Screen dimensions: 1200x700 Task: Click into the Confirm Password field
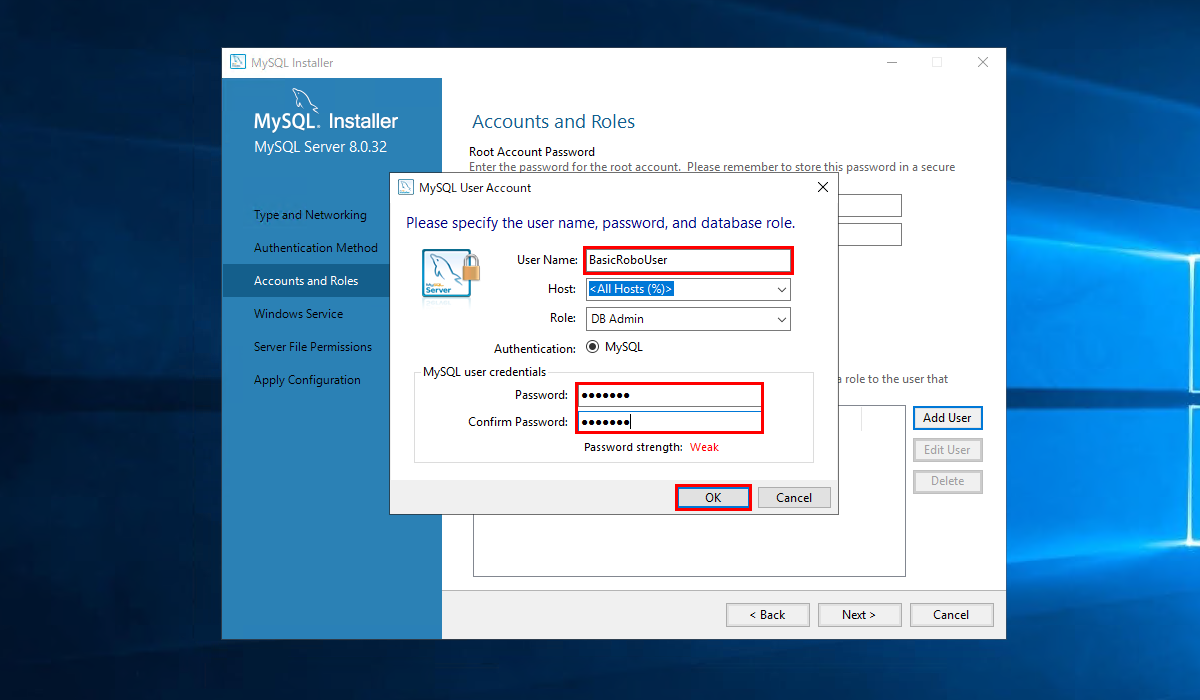tap(670, 421)
